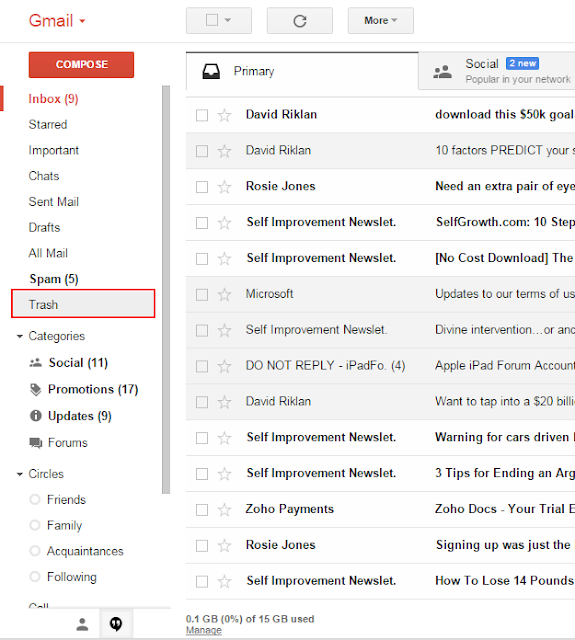Open the Starred folder
575x640 pixels.
48,124
